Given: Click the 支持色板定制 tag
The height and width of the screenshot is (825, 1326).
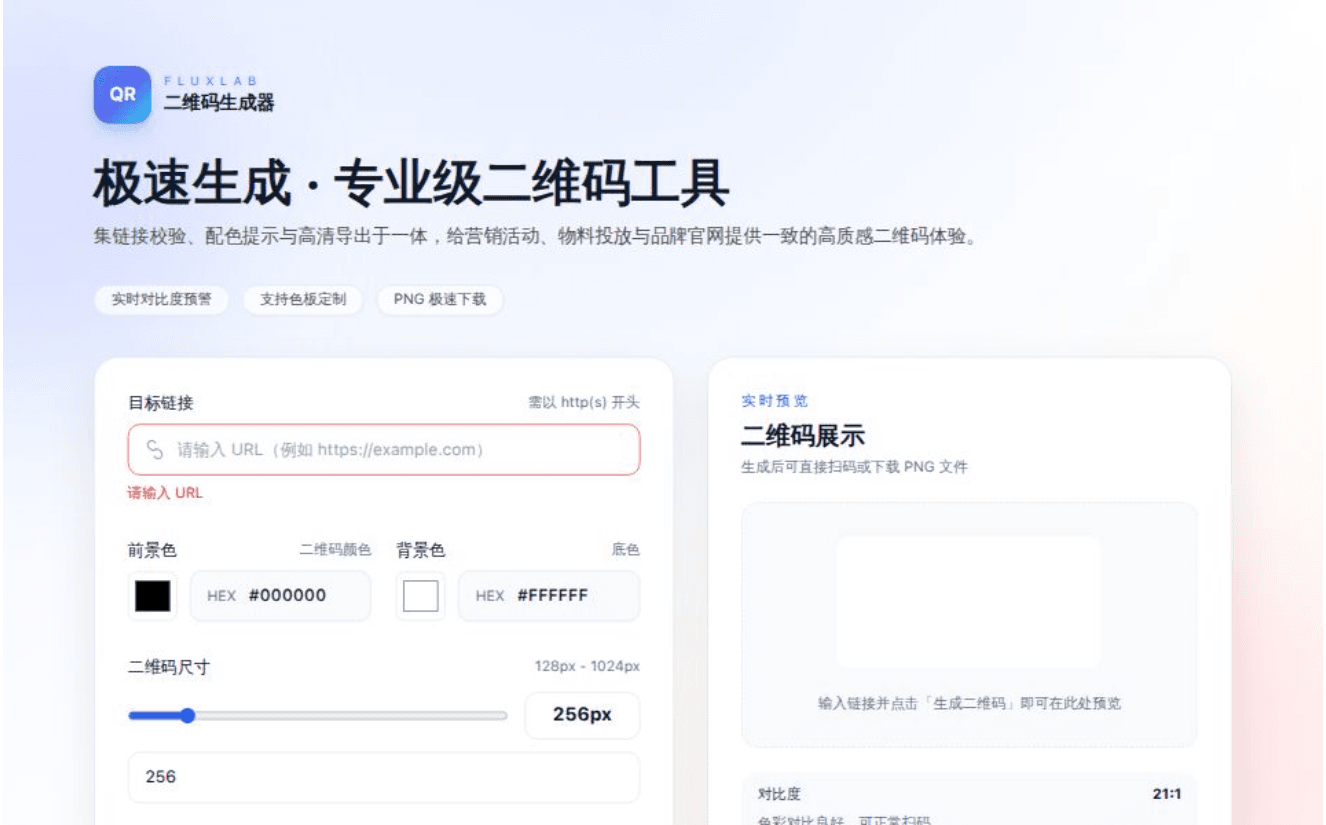Looking at the screenshot, I should (302, 299).
